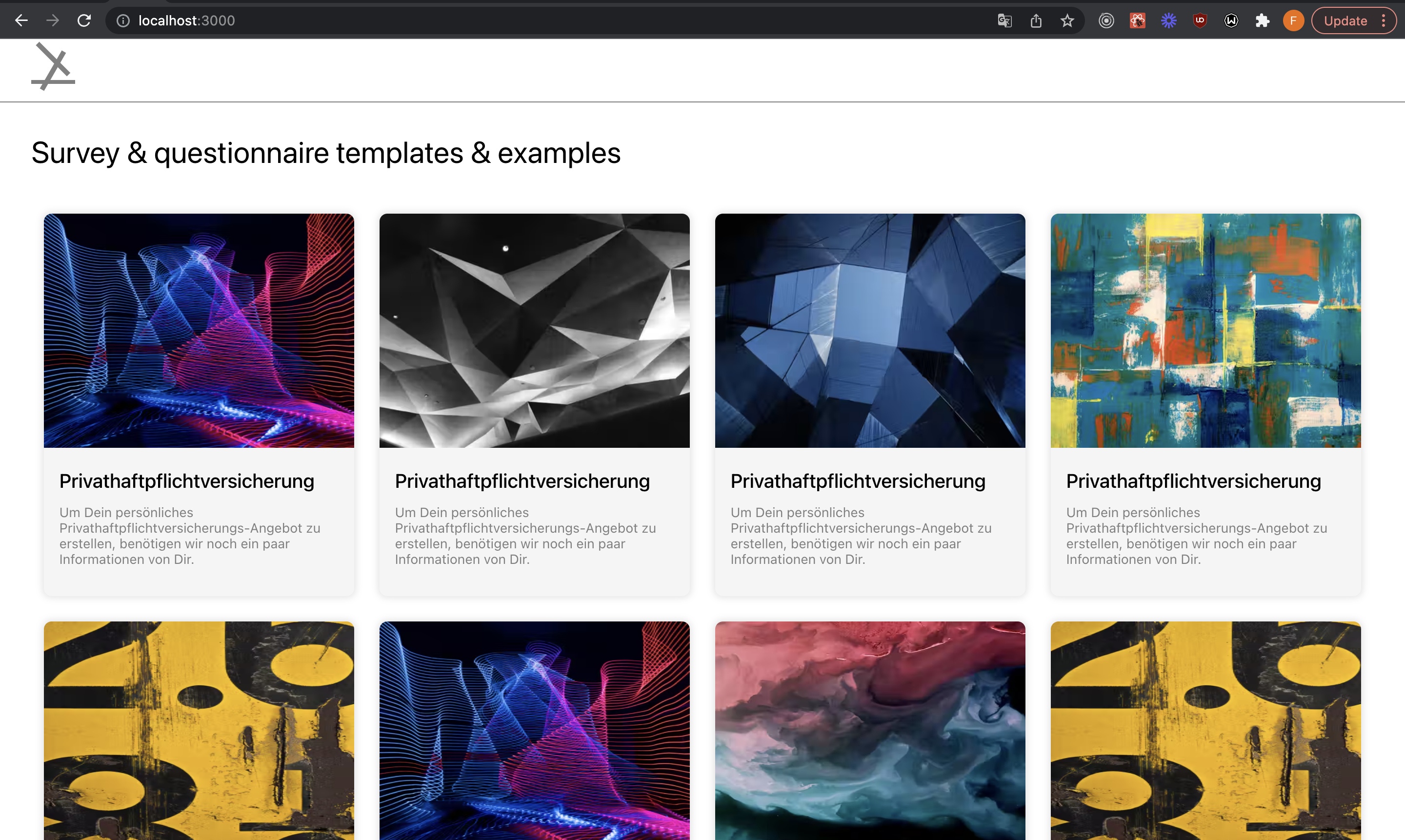
Task: Click the black-and-white W extension icon
Action: [1231, 21]
